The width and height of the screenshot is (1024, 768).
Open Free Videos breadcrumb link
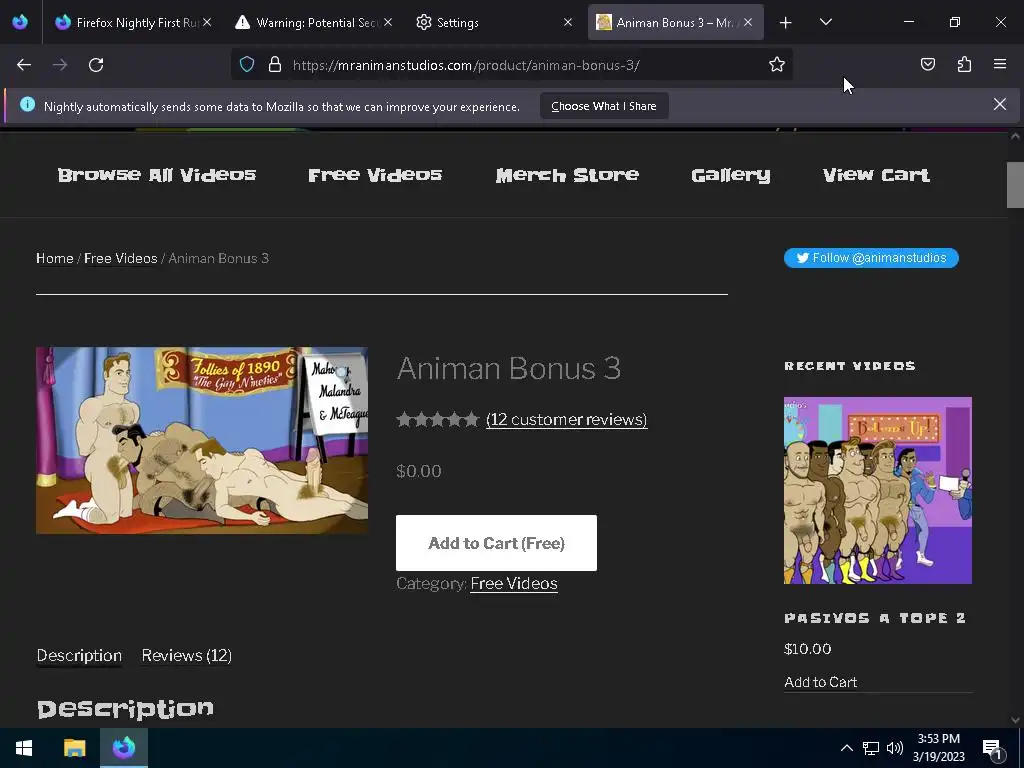[121, 258]
